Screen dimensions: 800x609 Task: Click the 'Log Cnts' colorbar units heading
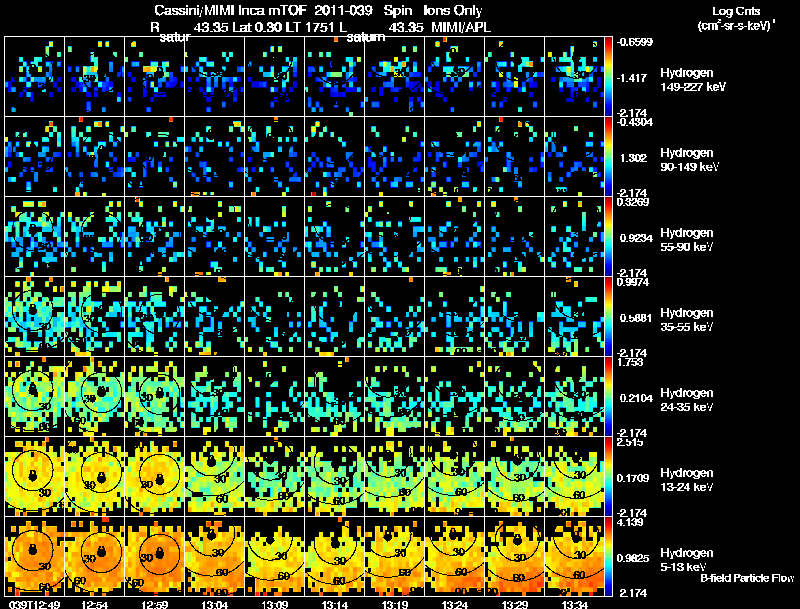point(736,11)
